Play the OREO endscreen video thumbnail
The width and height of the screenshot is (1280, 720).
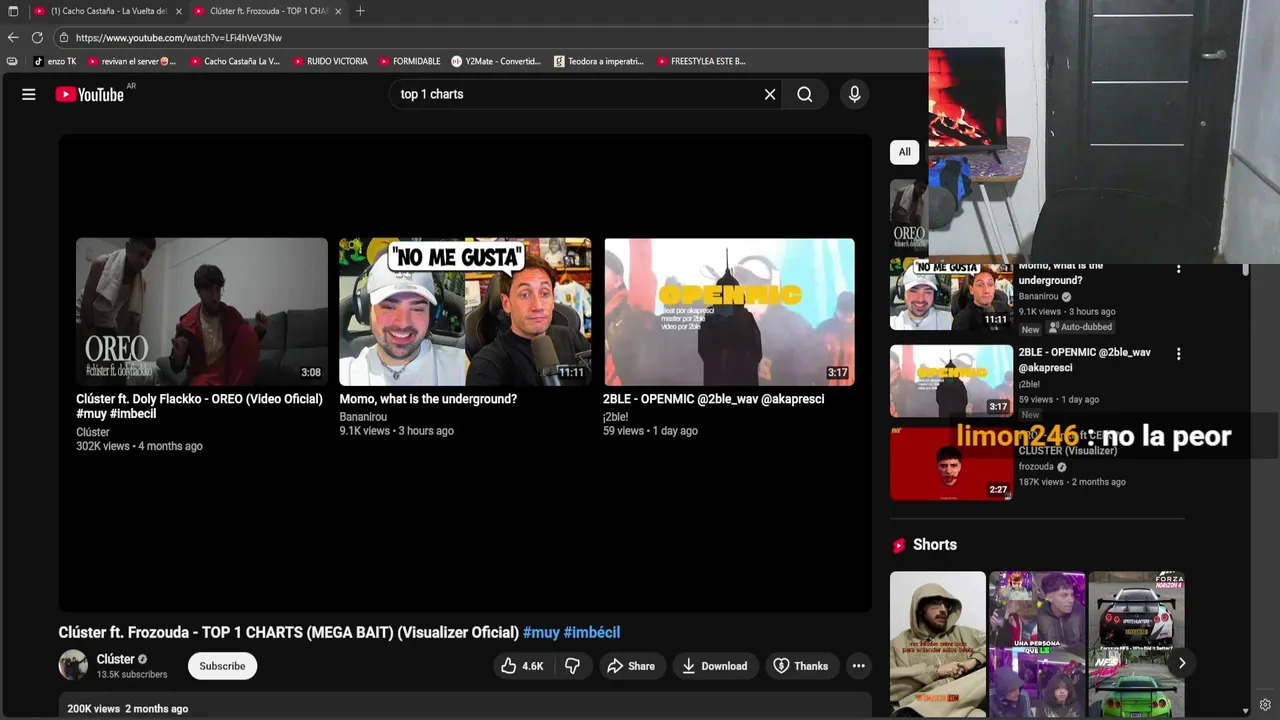coord(202,312)
